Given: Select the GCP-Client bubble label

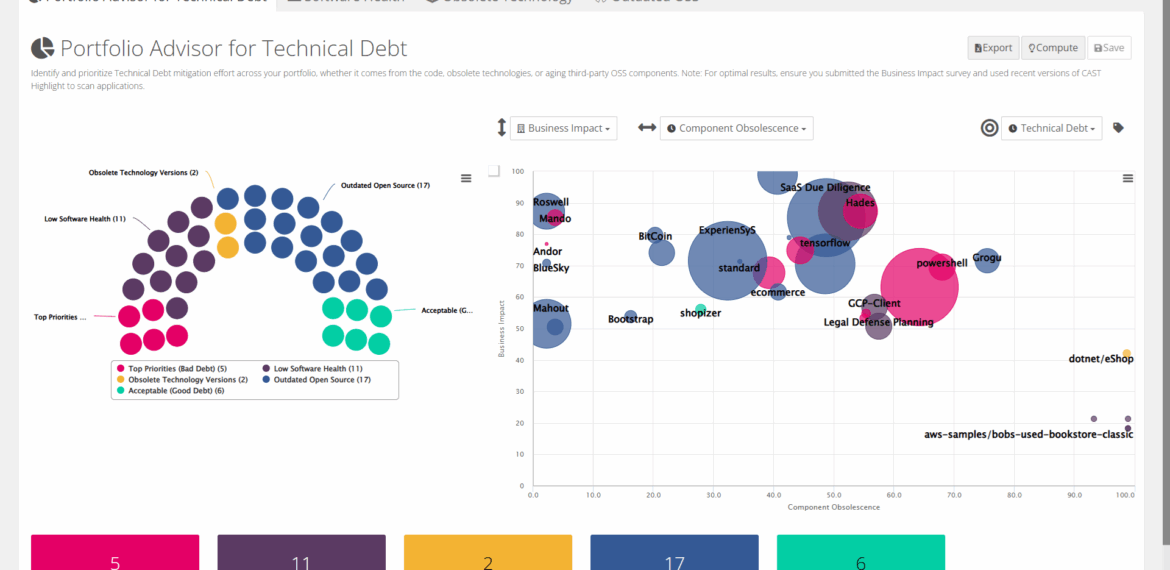Looking at the screenshot, I should tap(874, 304).
